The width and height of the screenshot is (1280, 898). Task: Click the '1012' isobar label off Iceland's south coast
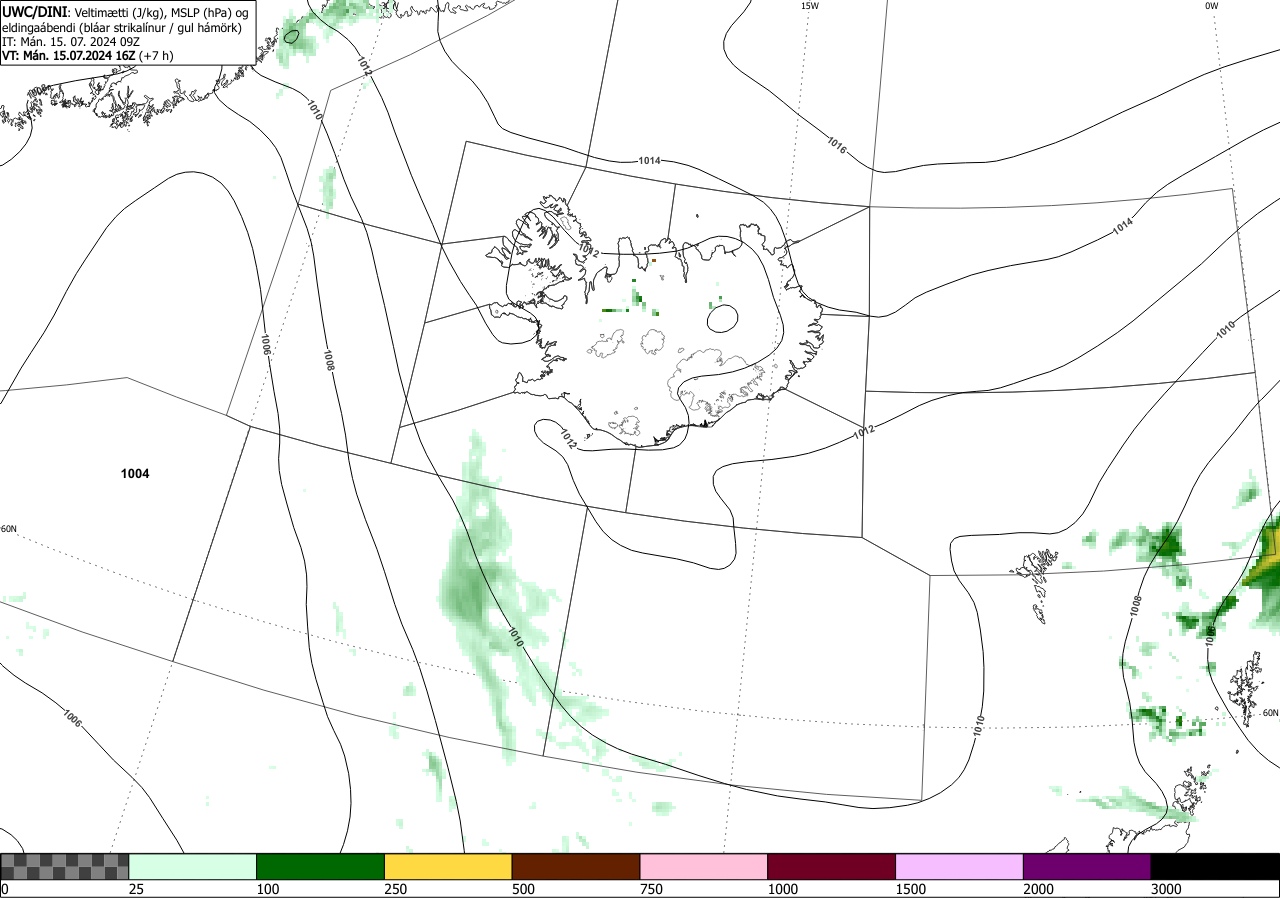click(567, 438)
